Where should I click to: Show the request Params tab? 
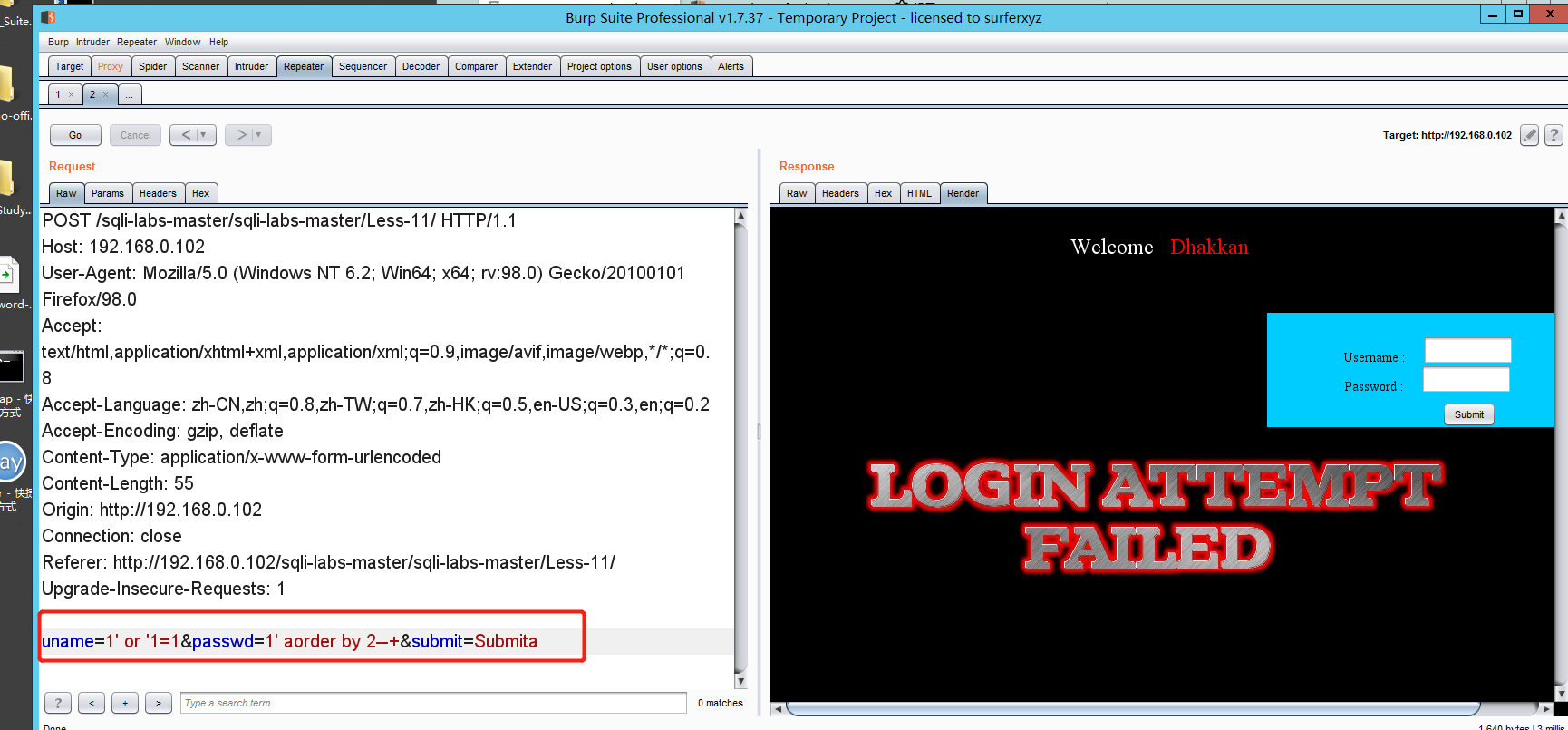pyautogui.click(x=108, y=193)
